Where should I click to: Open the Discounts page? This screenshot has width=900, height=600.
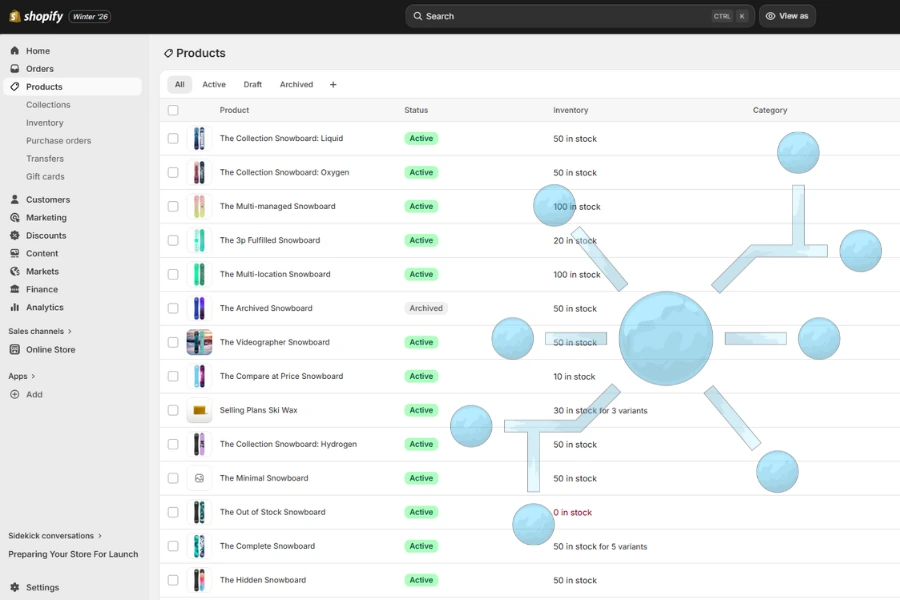pos(45,235)
